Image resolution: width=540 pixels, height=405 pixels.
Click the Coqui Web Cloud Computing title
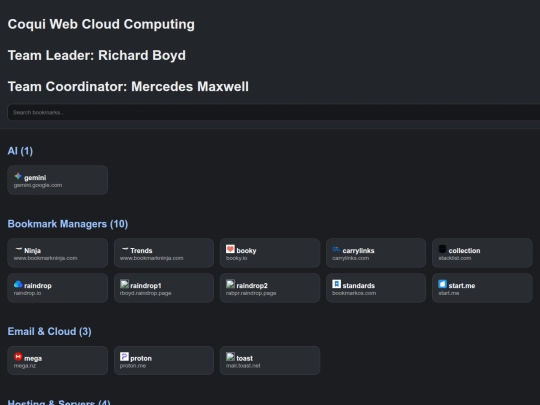click(x=101, y=24)
